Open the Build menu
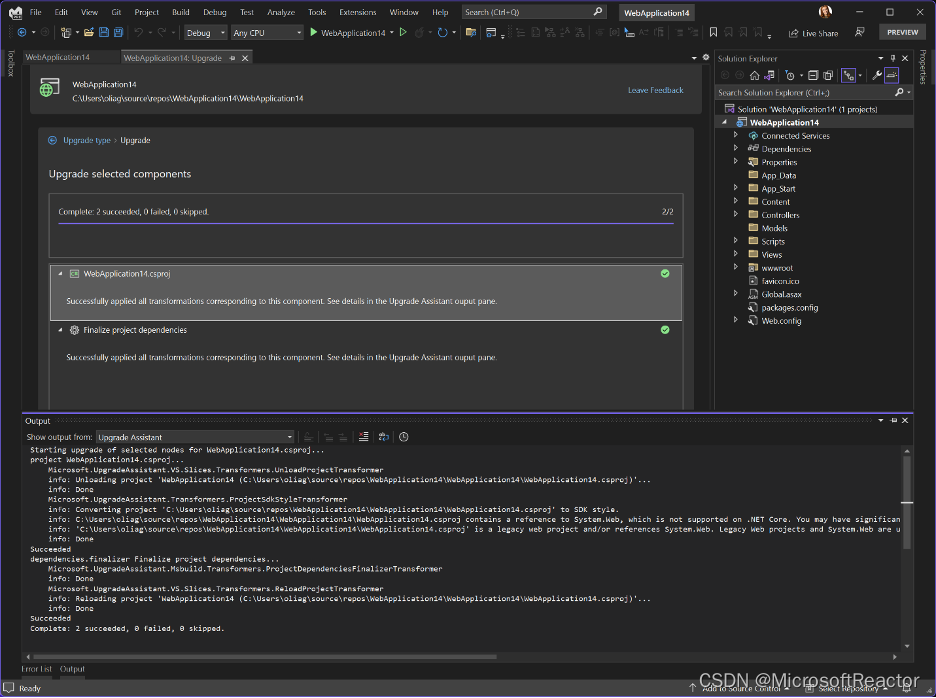This screenshot has width=936, height=698. [181, 12]
